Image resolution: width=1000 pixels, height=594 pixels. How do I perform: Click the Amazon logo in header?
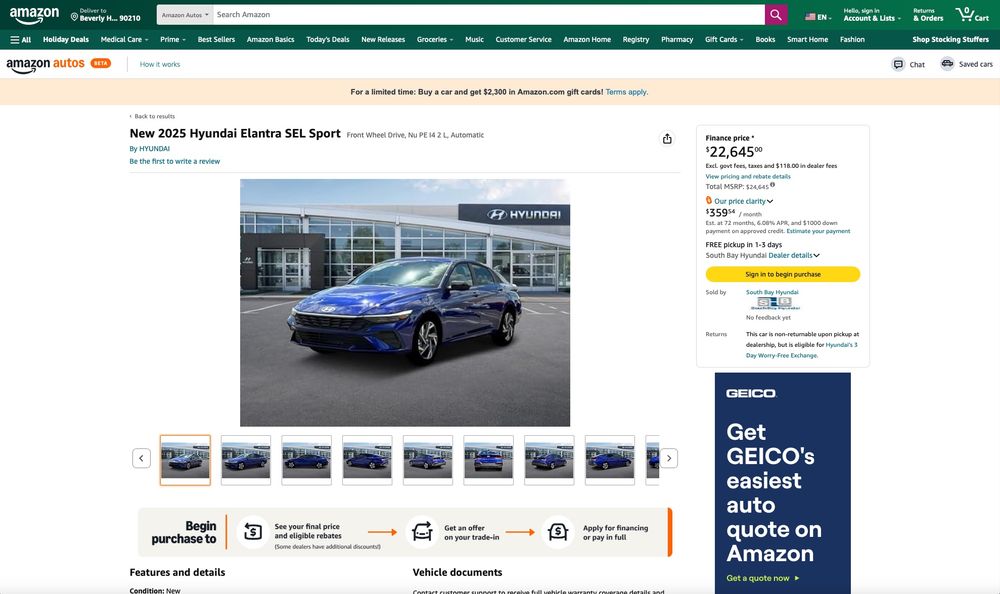(34, 15)
